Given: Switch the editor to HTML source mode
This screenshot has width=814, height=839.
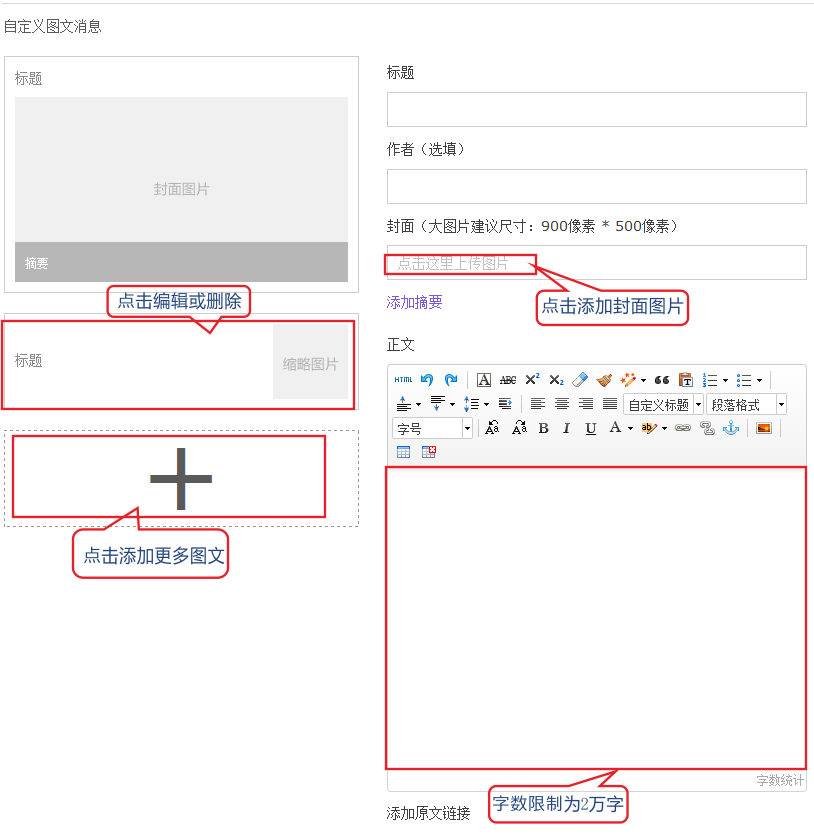Looking at the screenshot, I should click(403, 380).
